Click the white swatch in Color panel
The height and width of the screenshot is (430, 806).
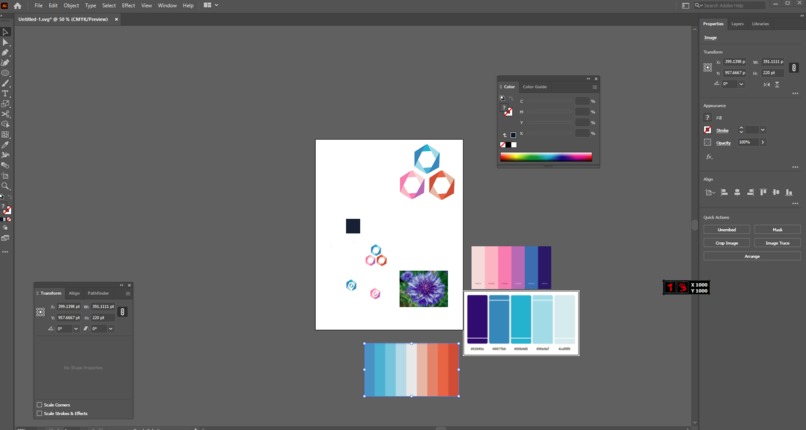tap(514, 145)
